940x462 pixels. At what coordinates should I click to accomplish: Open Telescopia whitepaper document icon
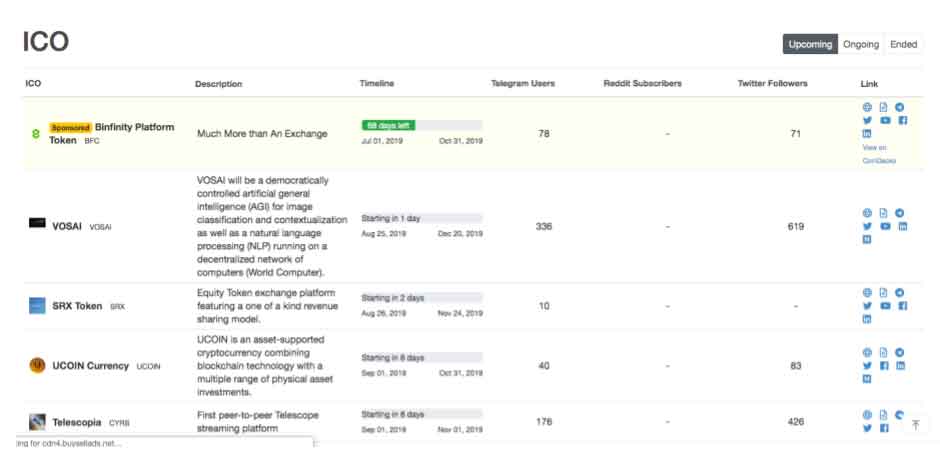[883, 415]
